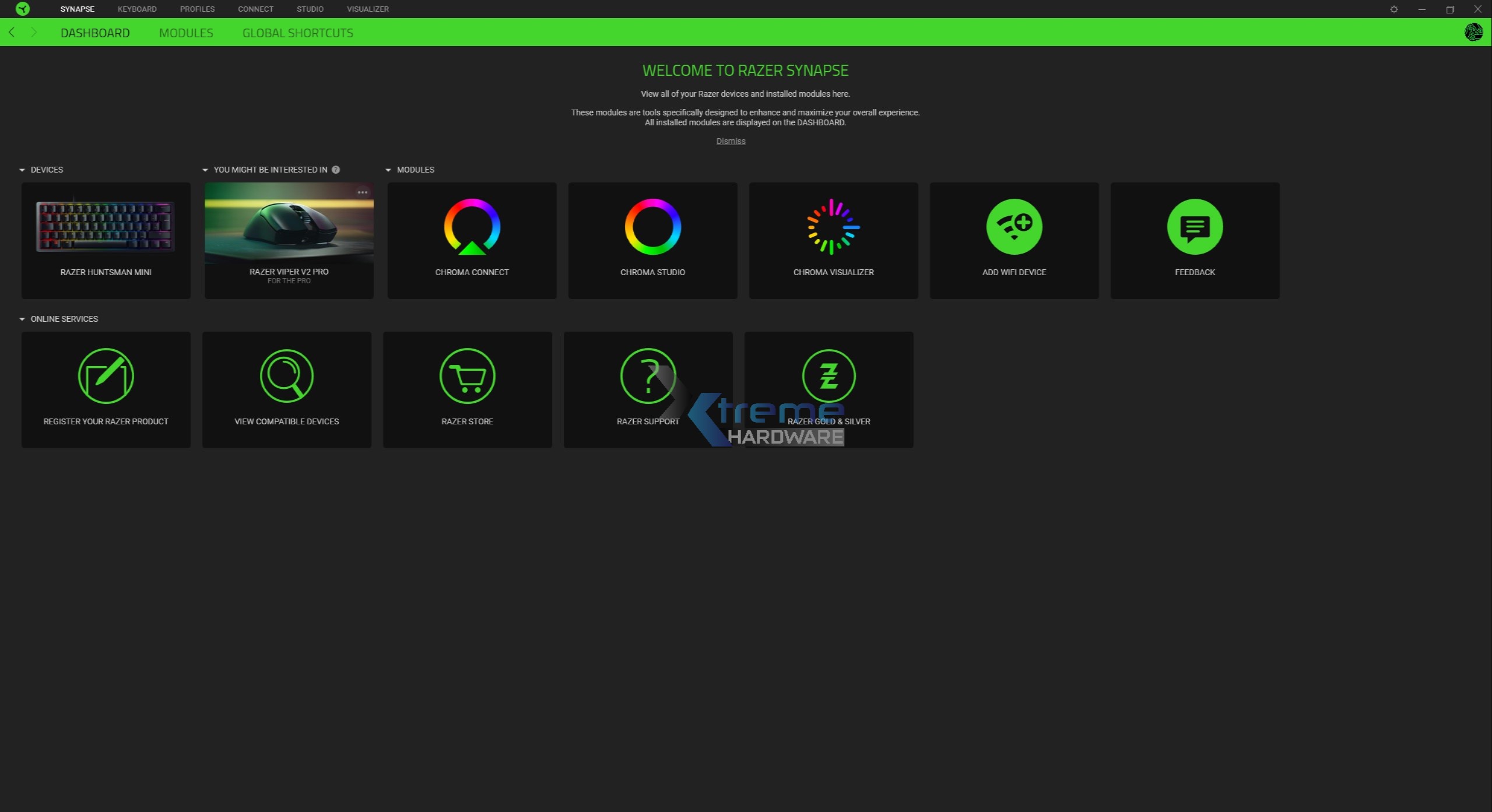This screenshot has height=812, width=1492.
Task: Open the Global Shortcuts tab
Action: click(297, 33)
